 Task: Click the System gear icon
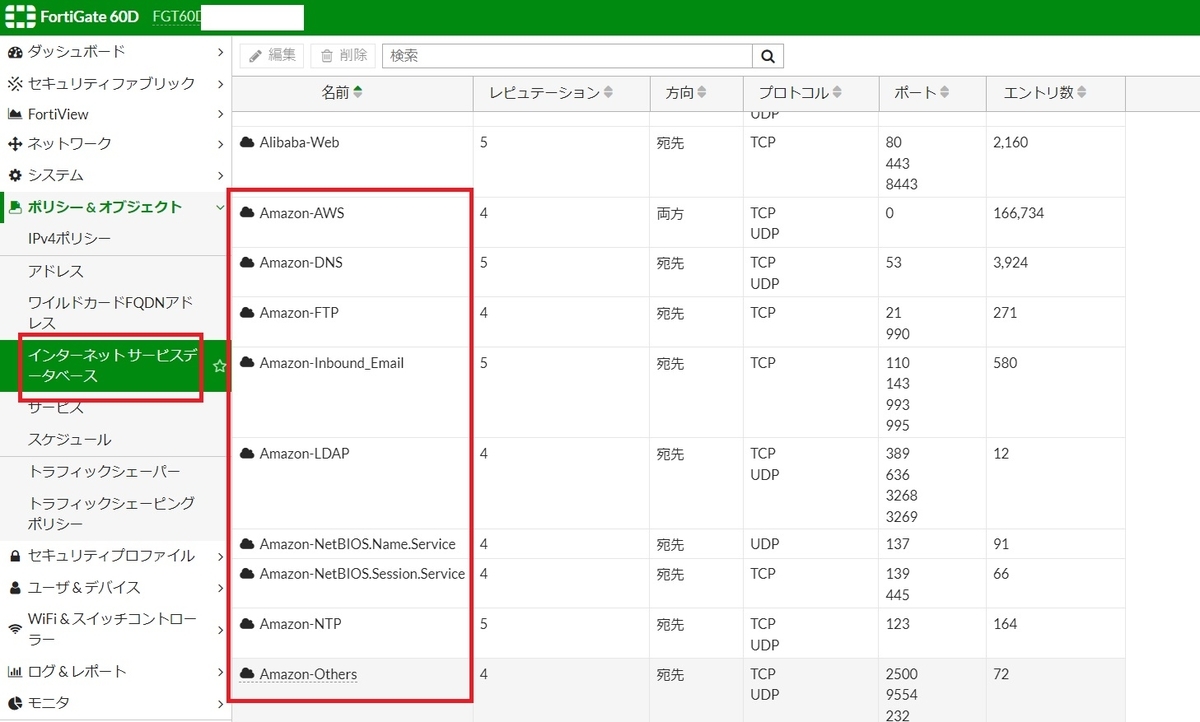[15, 175]
